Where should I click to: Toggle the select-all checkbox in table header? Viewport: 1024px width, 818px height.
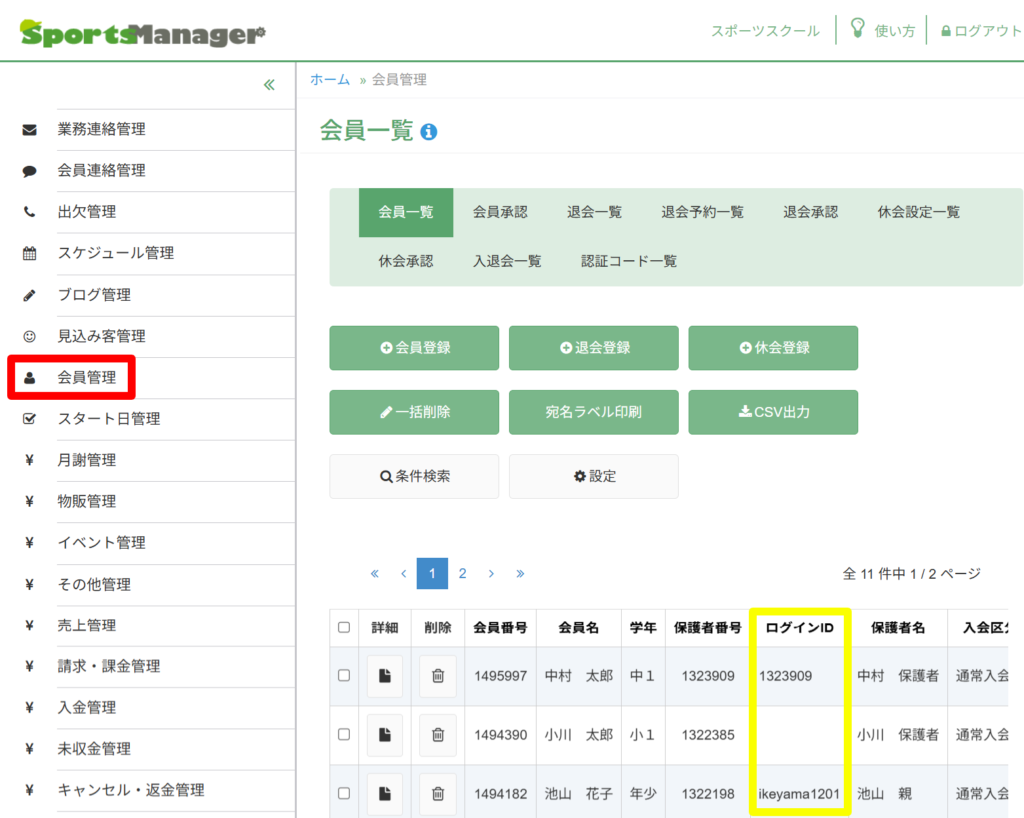coord(344,628)
